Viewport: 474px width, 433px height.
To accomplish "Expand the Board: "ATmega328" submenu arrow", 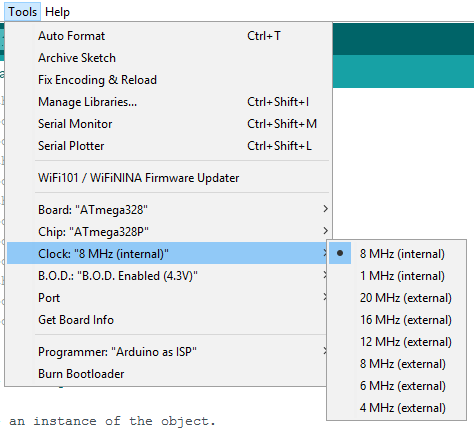I will [325, 209].
